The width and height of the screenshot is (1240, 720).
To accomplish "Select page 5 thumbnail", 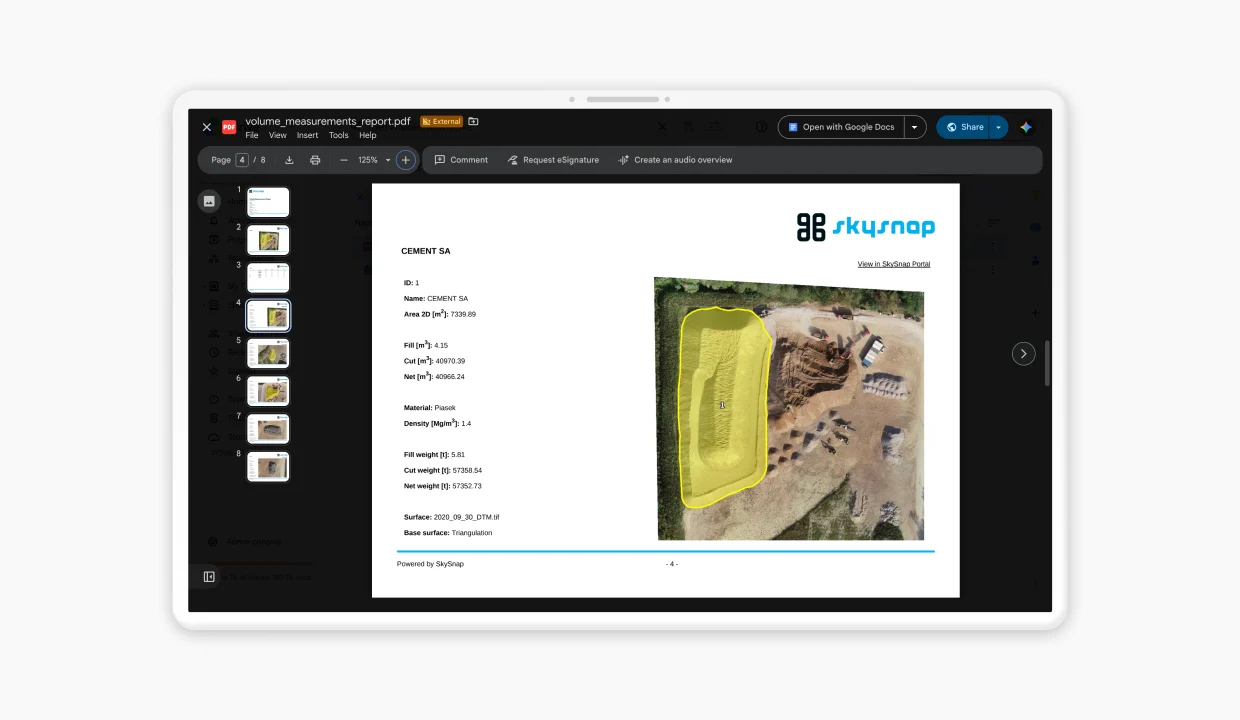I will pos(268,353).
